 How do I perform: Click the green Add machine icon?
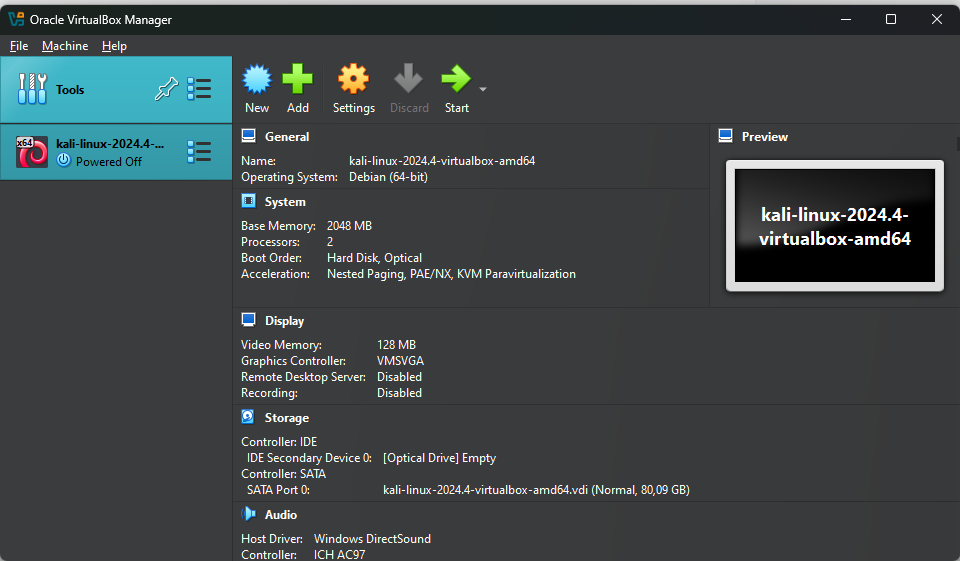coord(298,79)
